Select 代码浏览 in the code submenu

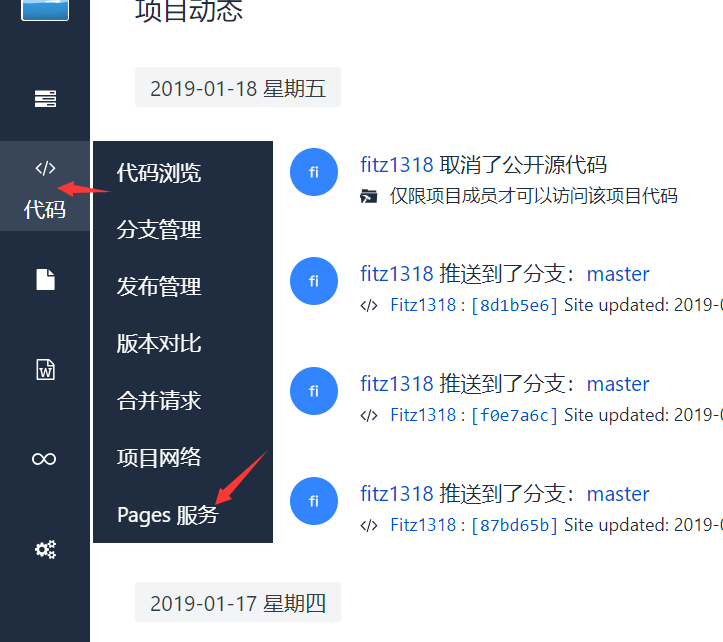tap(159, 173)
